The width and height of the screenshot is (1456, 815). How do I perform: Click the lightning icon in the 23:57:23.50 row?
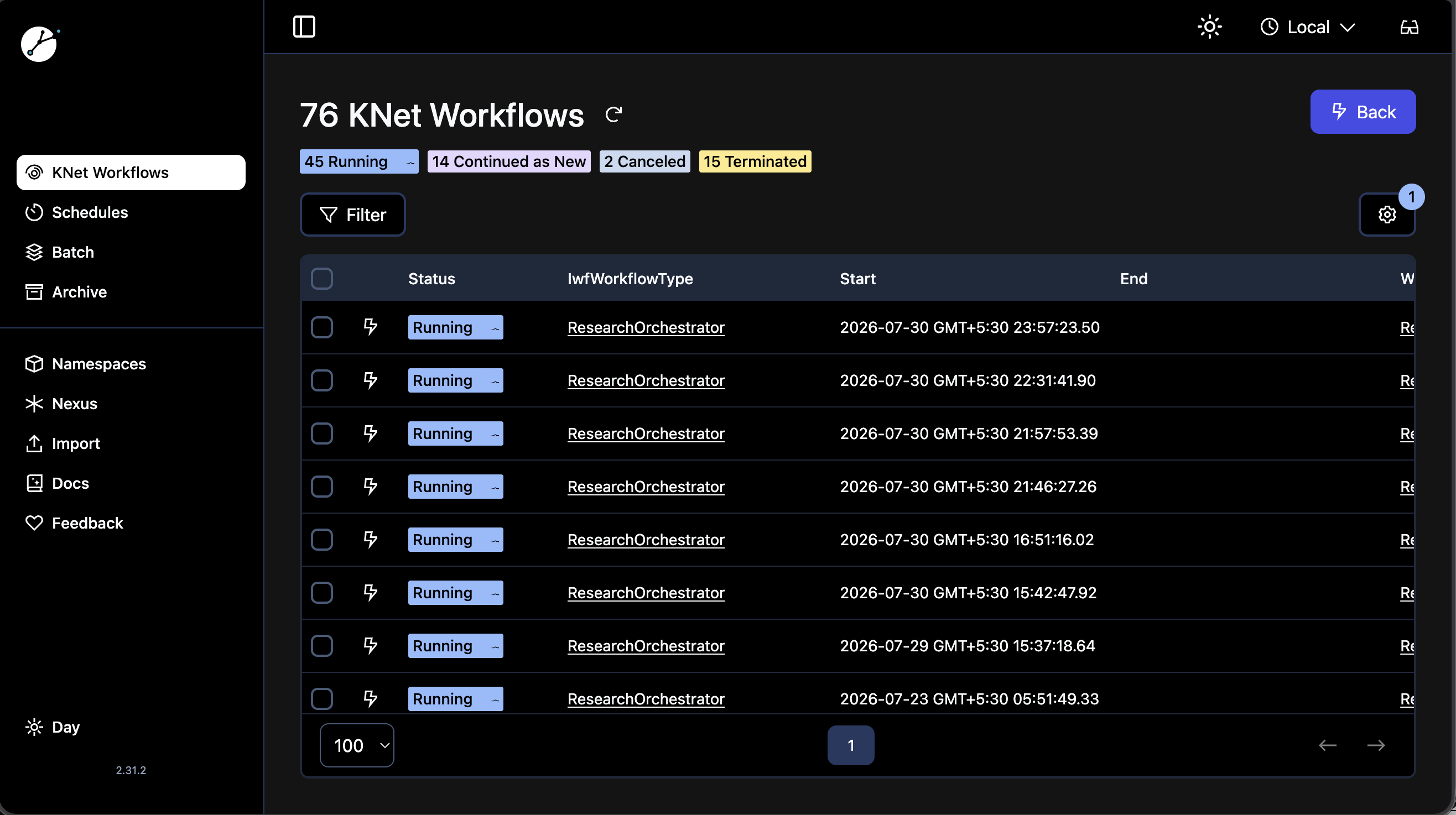(370, 327)
